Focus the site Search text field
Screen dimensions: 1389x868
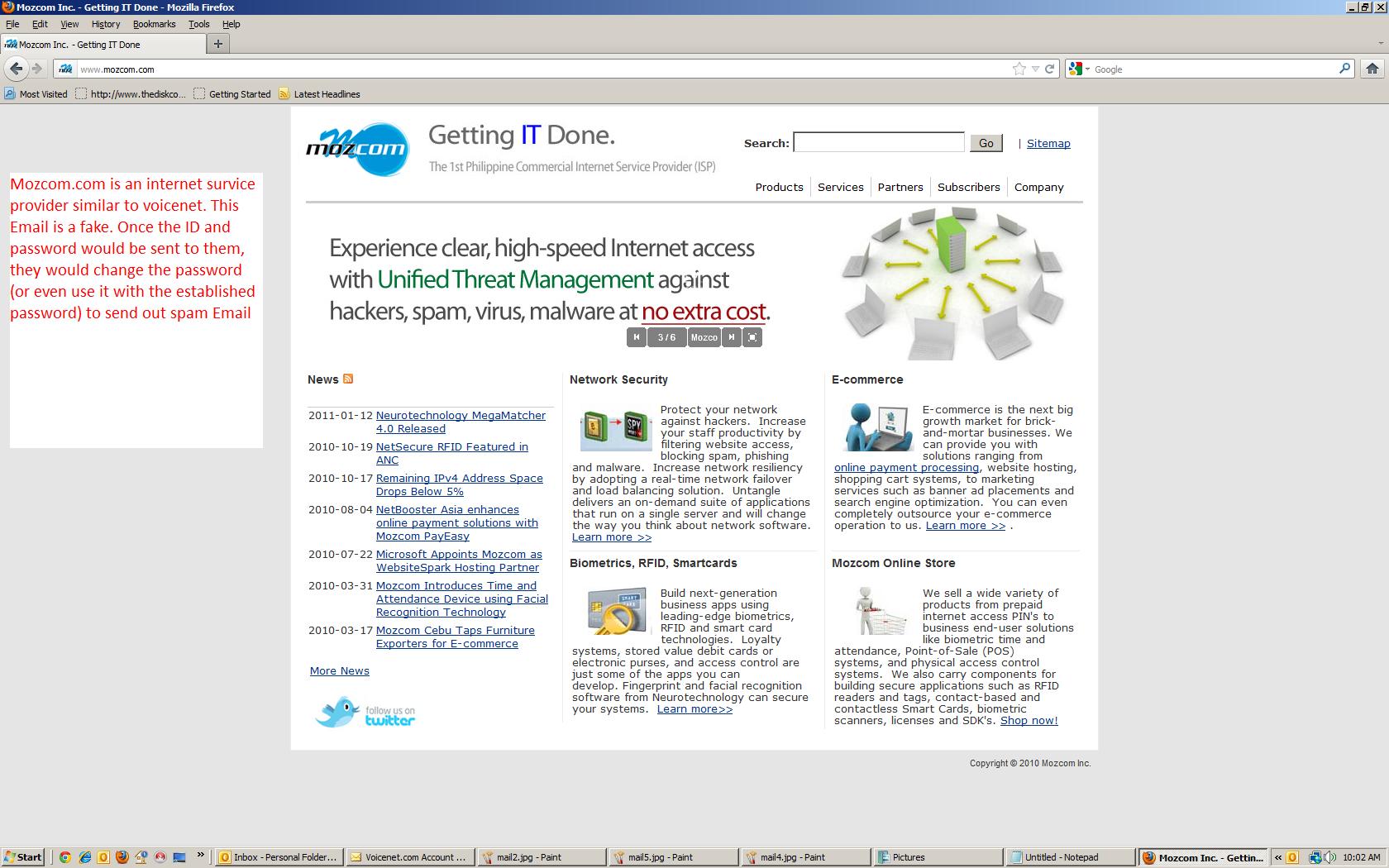coord(879,142)
